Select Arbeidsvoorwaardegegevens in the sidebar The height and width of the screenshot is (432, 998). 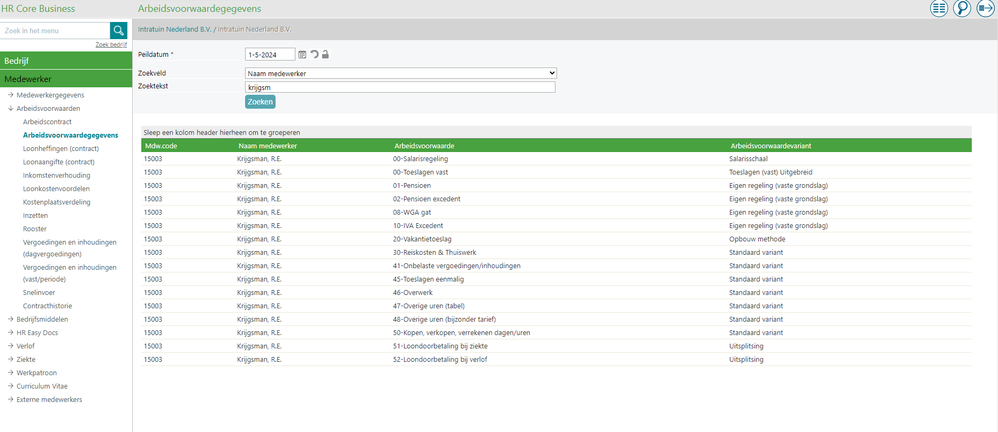[70, 135]
